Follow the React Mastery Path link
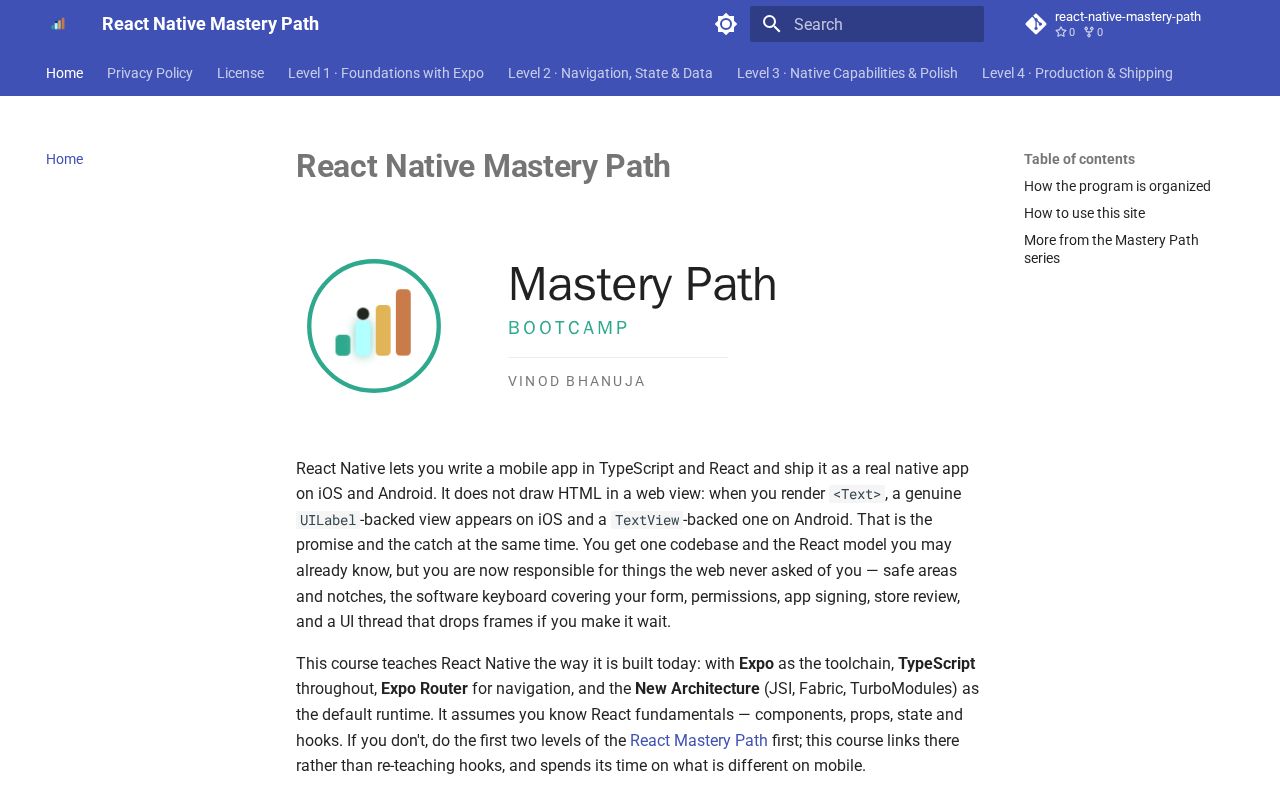1280x800 pixels. [699, 741]
